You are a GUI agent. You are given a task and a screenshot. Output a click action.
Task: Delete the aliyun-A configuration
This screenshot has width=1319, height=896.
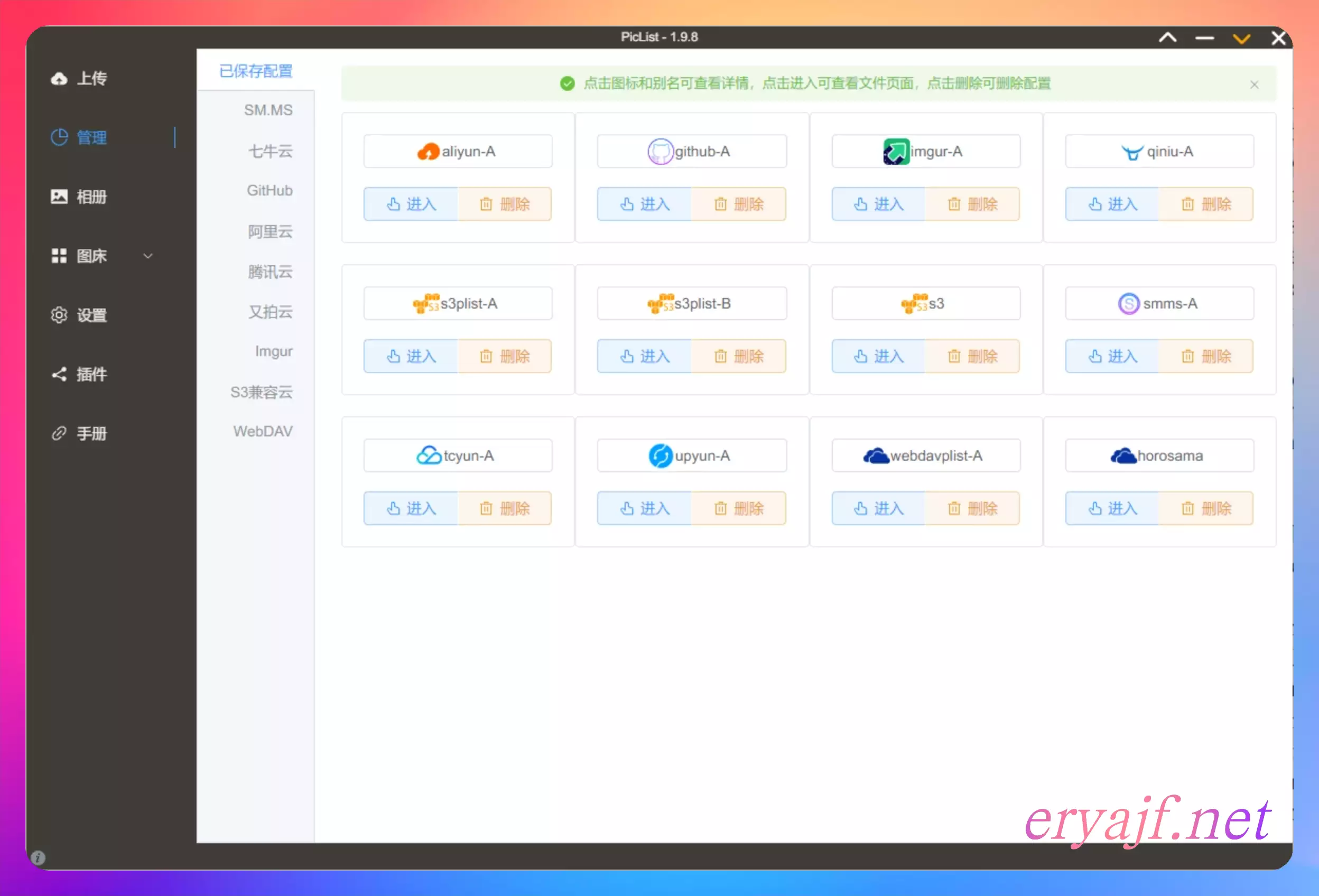click(505, 204)
